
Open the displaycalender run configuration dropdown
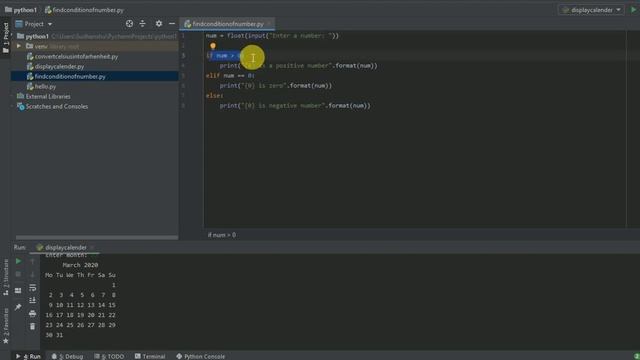click(x=591, y=10)
